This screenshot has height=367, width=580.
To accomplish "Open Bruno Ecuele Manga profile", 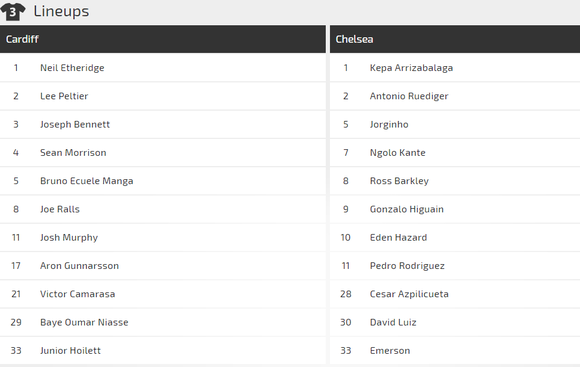I will point(87,181).
